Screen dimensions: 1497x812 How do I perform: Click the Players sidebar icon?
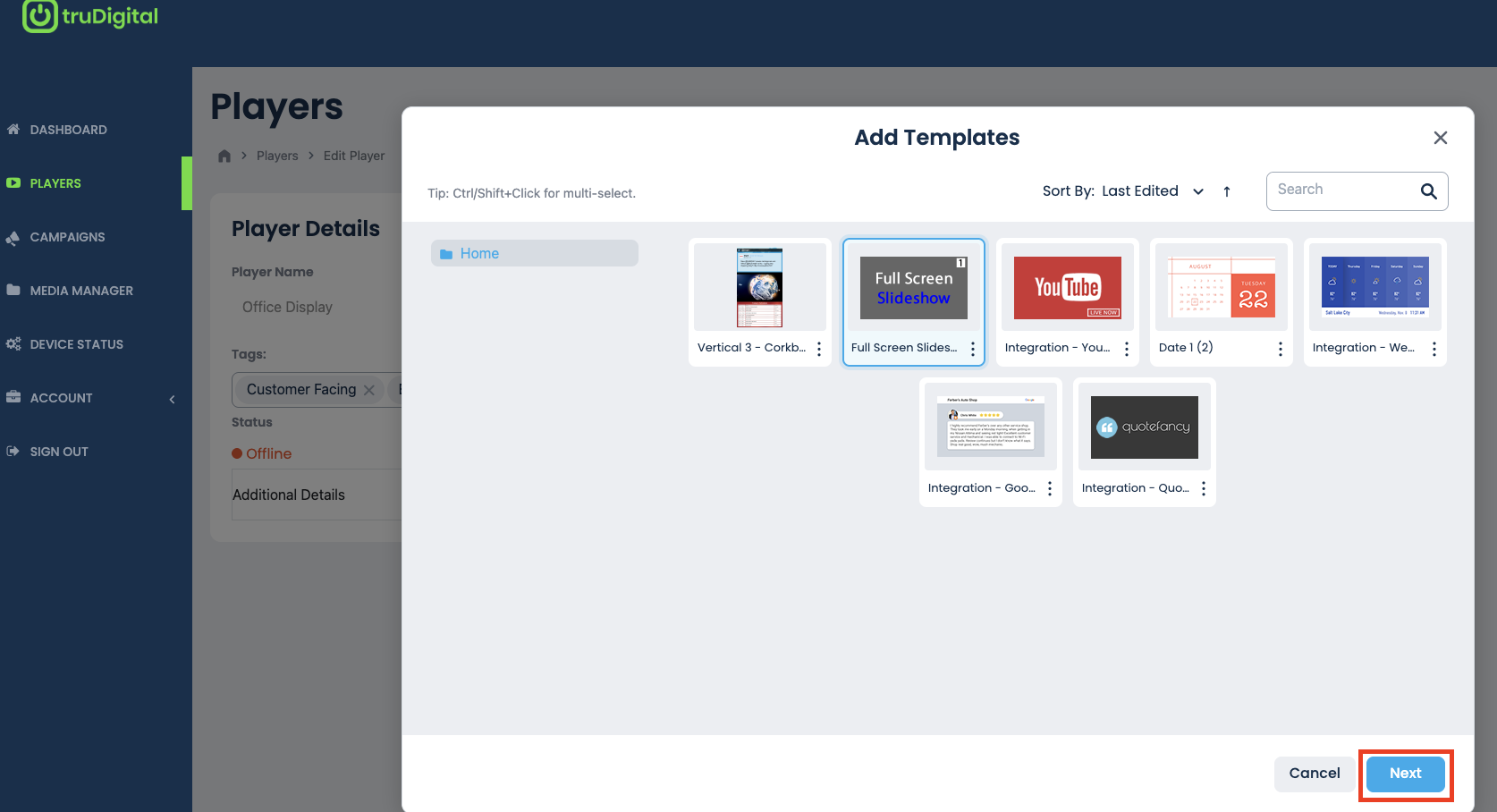pyautogui.click(x=13, y=183)
